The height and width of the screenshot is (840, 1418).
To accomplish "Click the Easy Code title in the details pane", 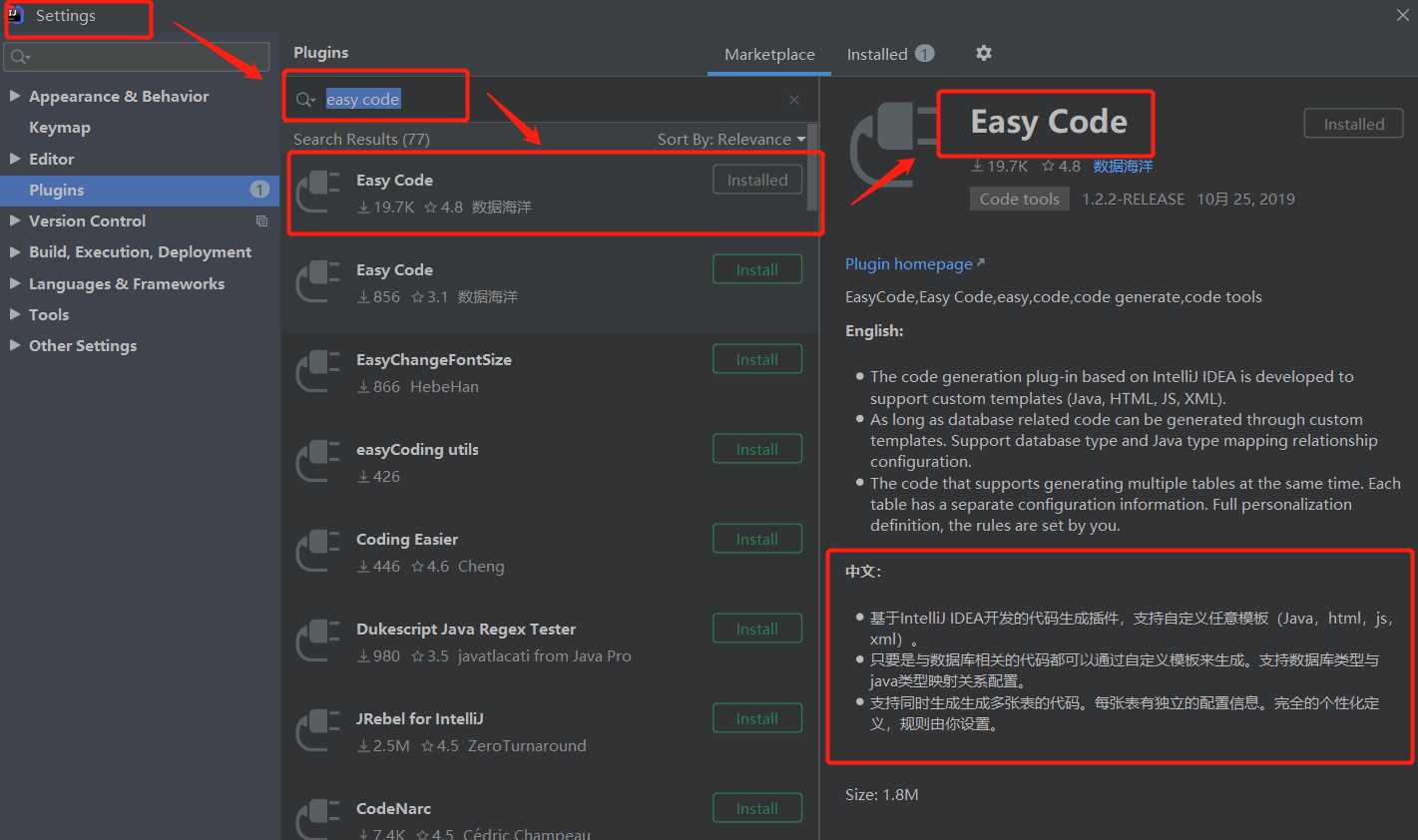I will pyautogui.click(x=1049, y=122).
